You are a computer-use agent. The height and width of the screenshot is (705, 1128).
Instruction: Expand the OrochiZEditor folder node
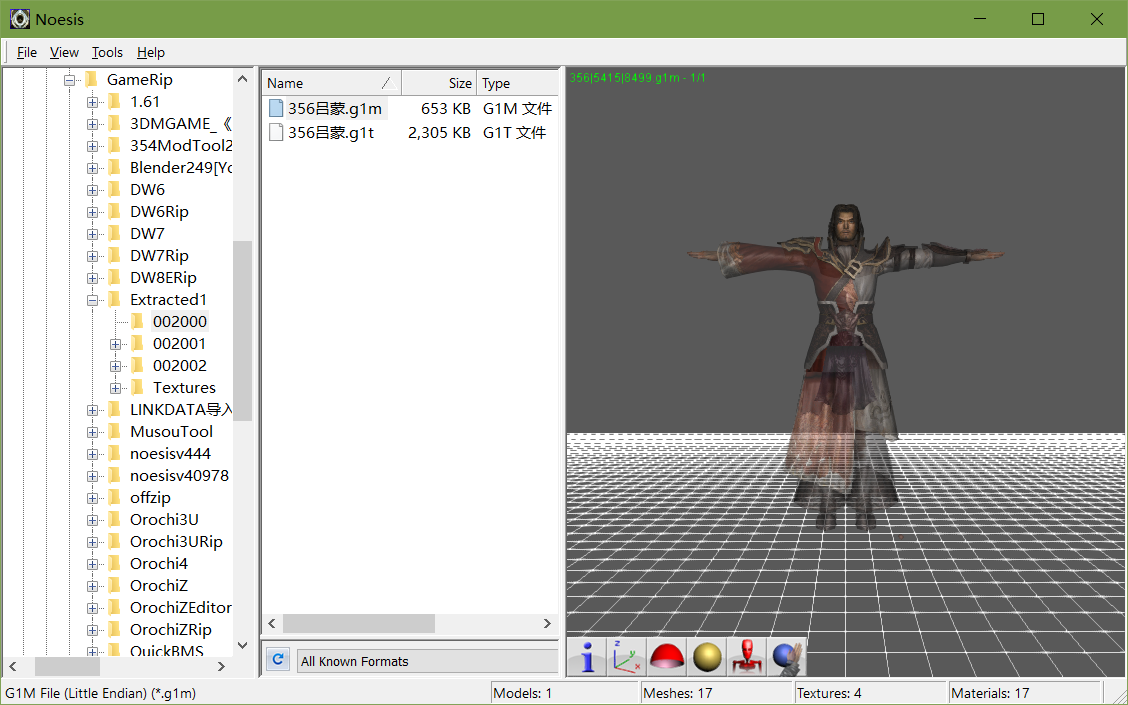[92, 609]
